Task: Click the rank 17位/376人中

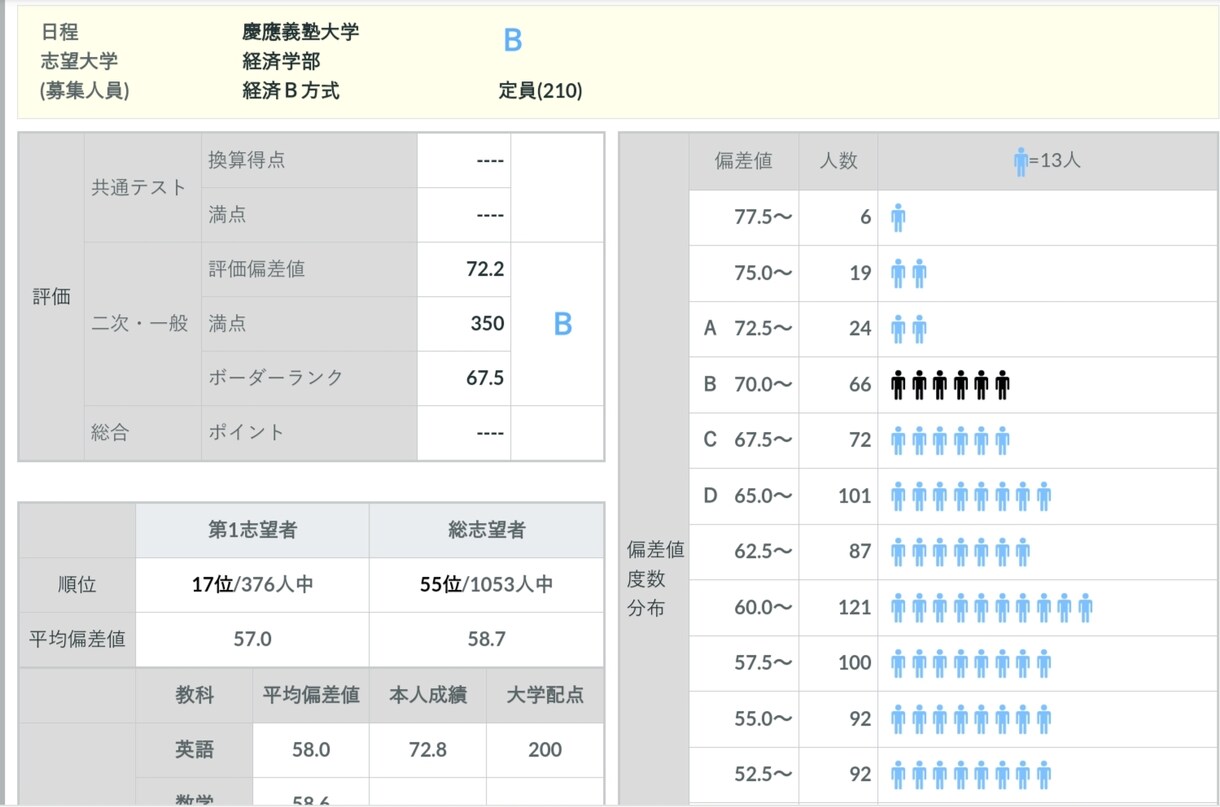Action: tap(252, 585)
